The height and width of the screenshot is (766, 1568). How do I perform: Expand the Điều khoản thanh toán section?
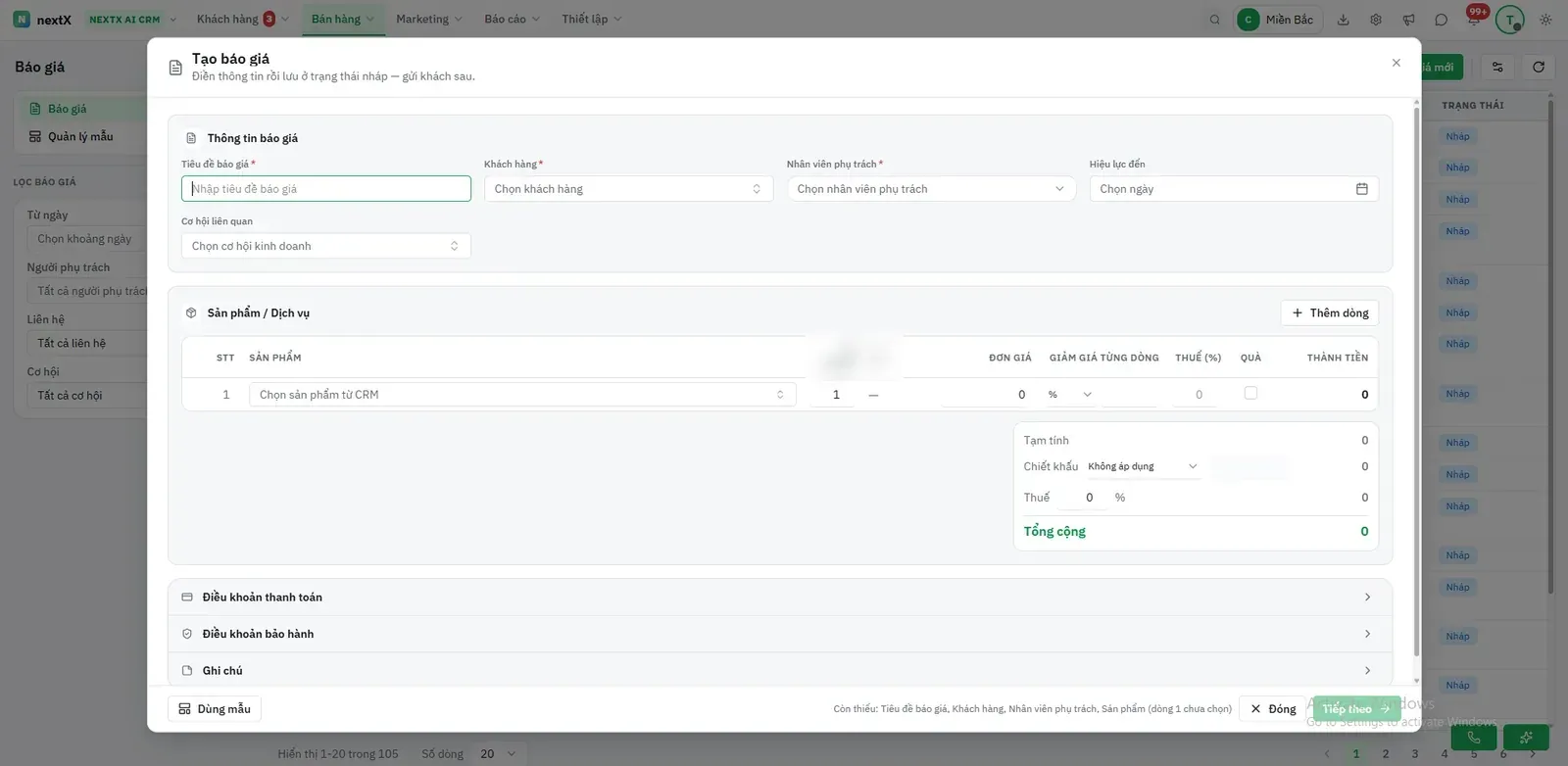(780, 598)
